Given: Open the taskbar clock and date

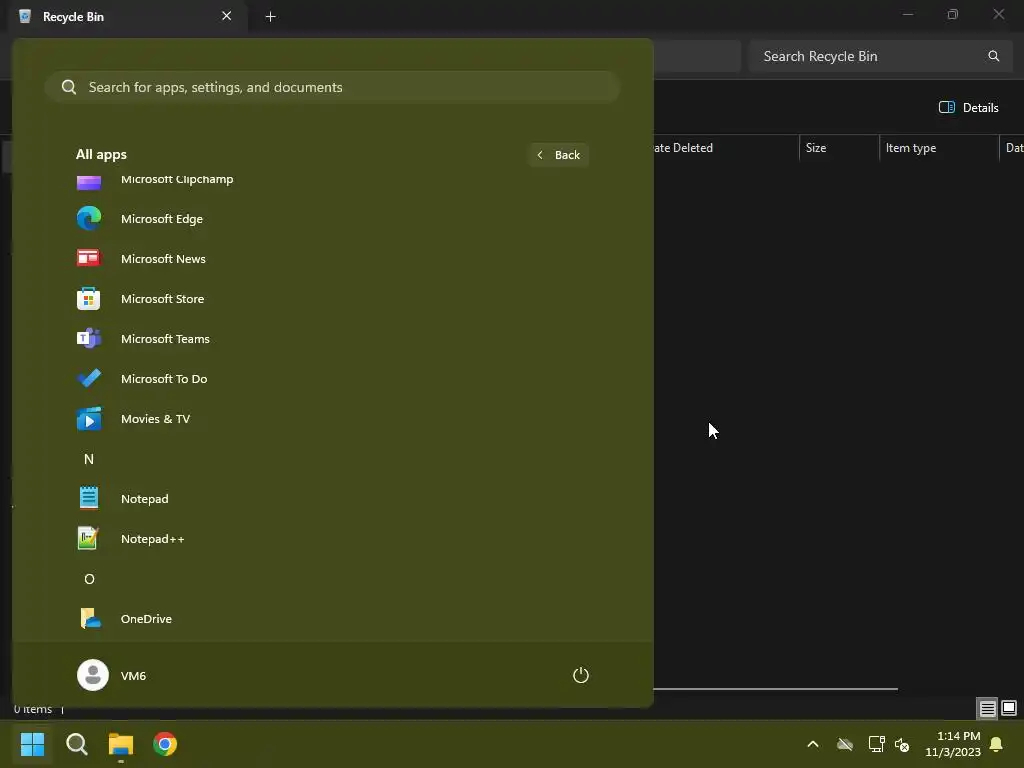Looking at the screenshot, I should click(953, 744).
